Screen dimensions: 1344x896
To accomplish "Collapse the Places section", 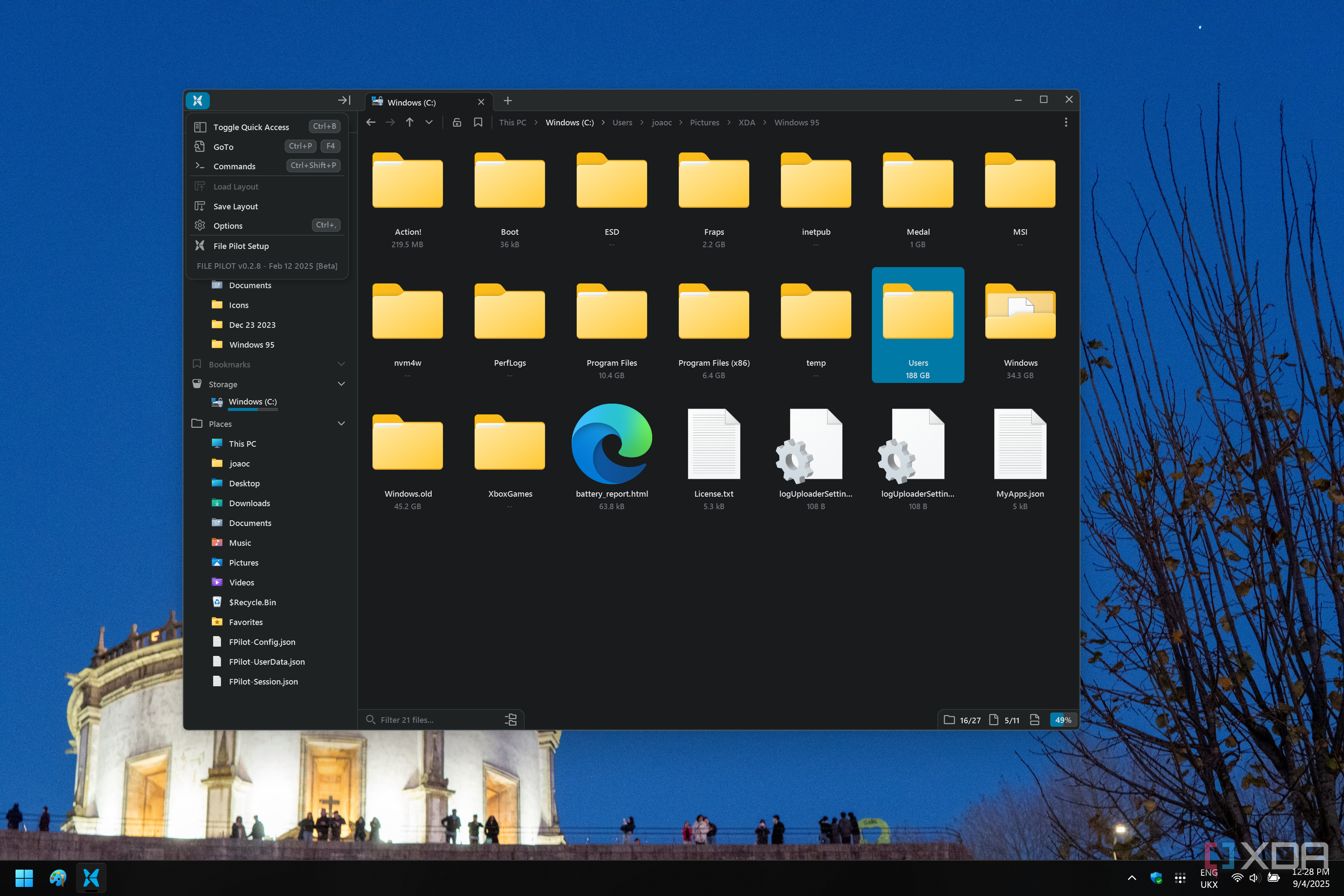I will click(x=341, y=423).
